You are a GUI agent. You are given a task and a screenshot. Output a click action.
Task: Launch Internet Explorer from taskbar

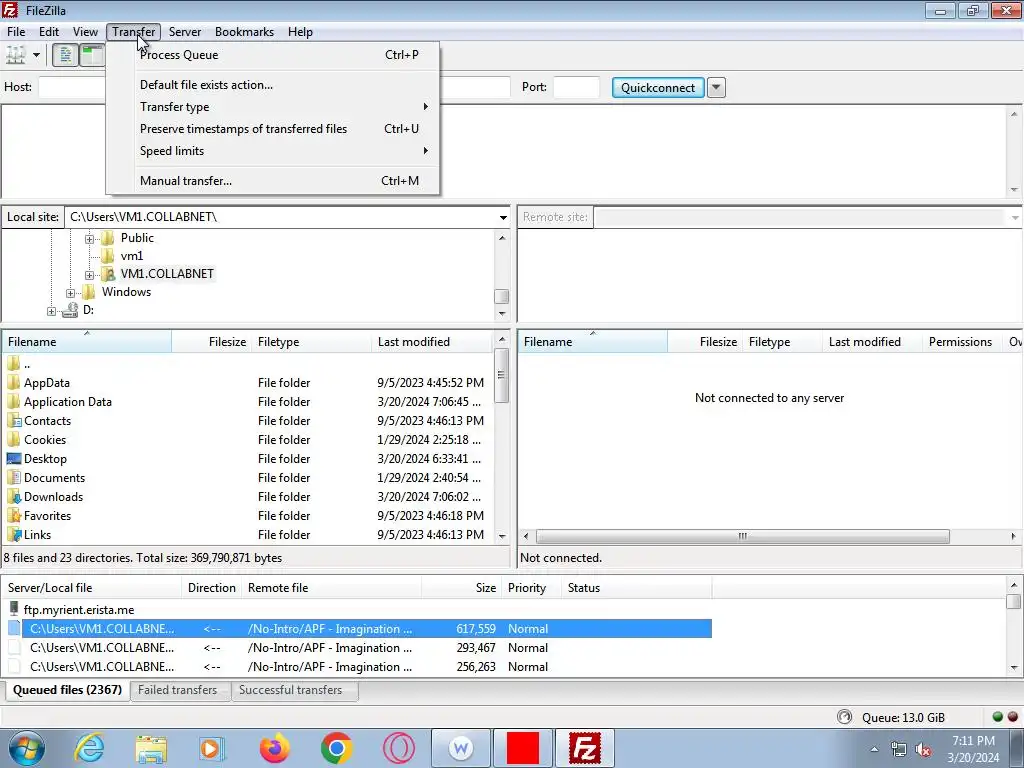click(89, 748)
